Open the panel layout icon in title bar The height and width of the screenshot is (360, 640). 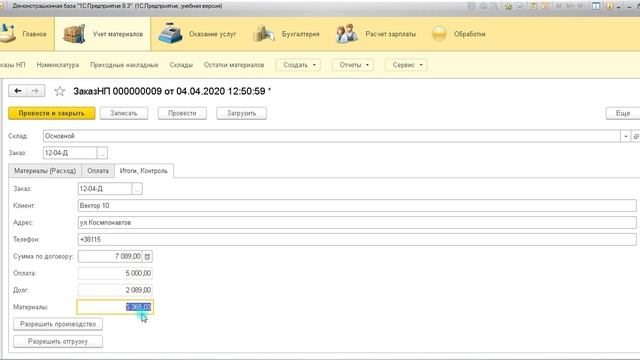pos(596,6)
